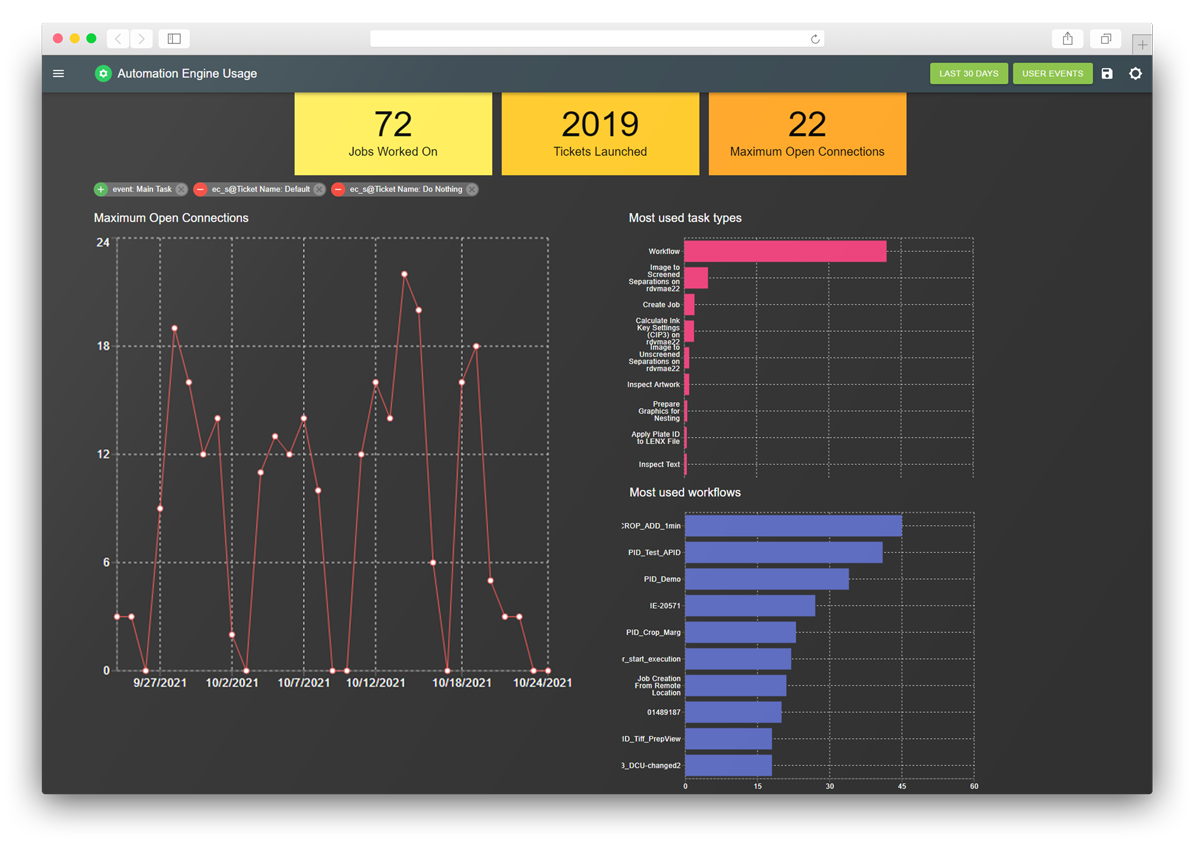Navigate forward with the browser arrow
This screenshot has height=855, width=1200.
point(141,38)
